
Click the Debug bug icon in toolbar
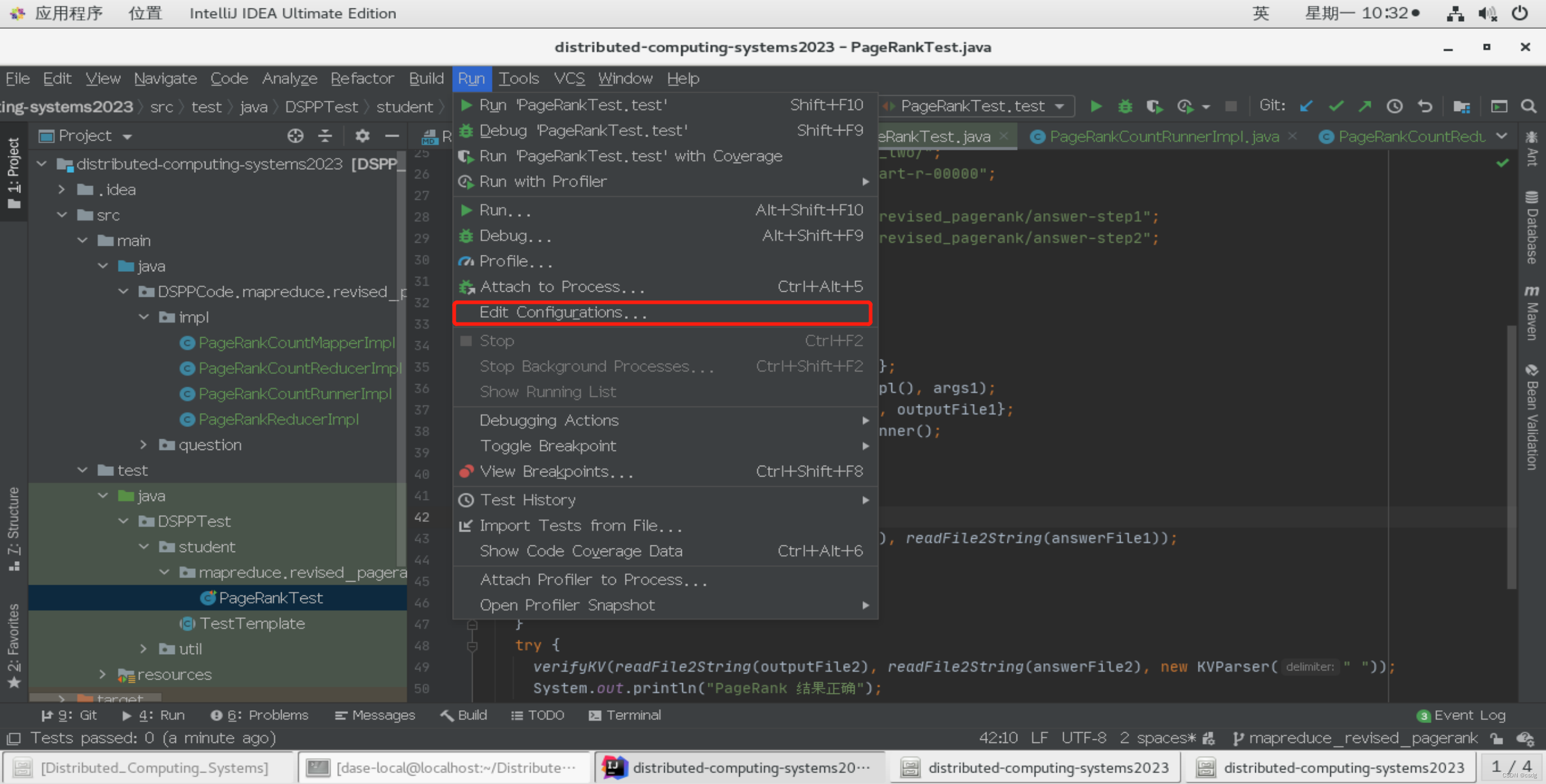coord(1125,106)
